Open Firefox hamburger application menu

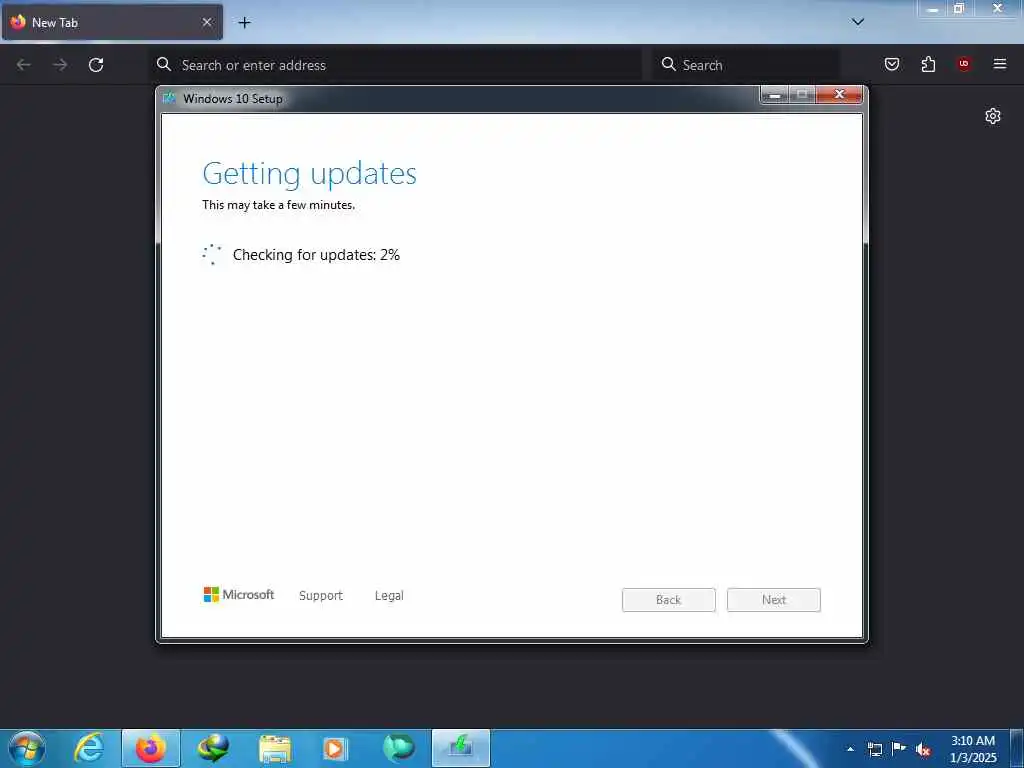(x=1000, y=63)
